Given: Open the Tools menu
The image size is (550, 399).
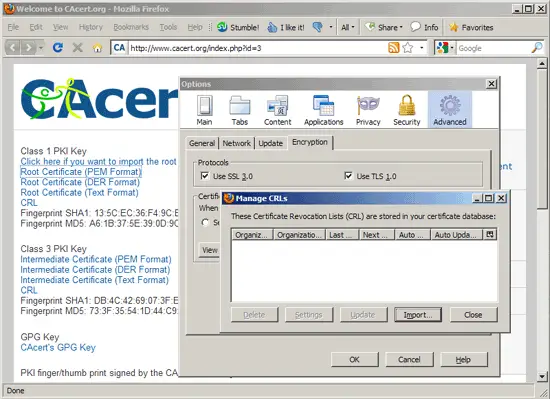Looking at the screenshot, I should tap(168, 27).
